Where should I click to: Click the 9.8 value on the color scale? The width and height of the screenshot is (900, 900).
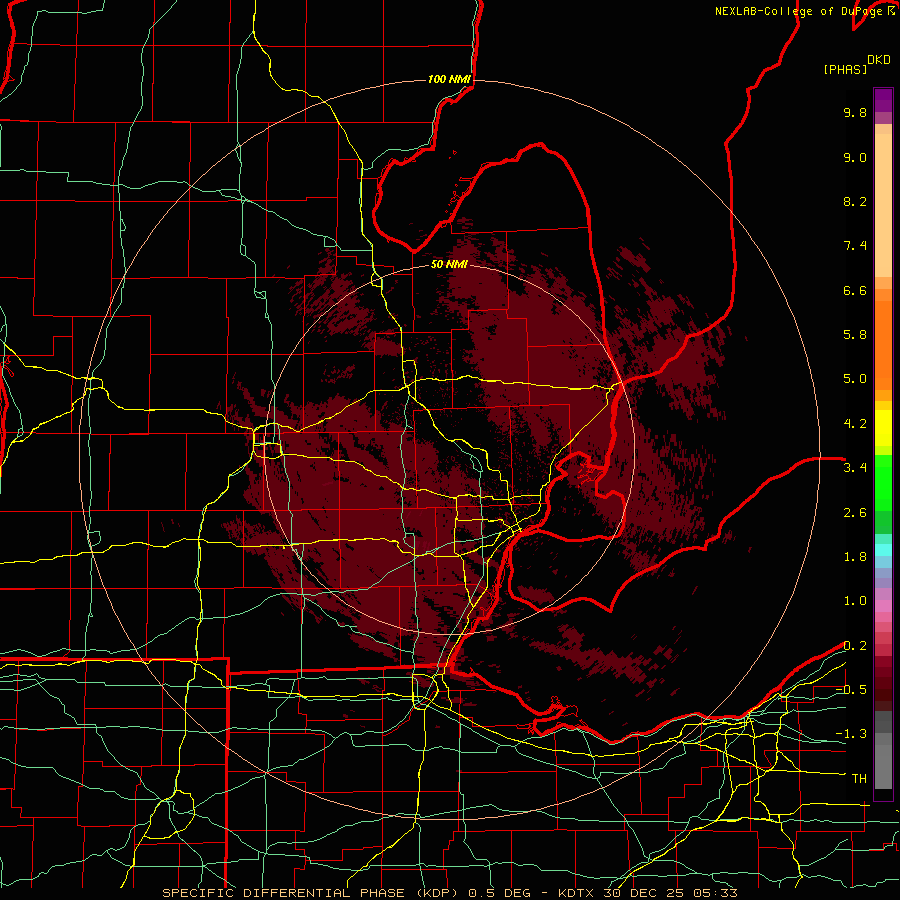855,113
